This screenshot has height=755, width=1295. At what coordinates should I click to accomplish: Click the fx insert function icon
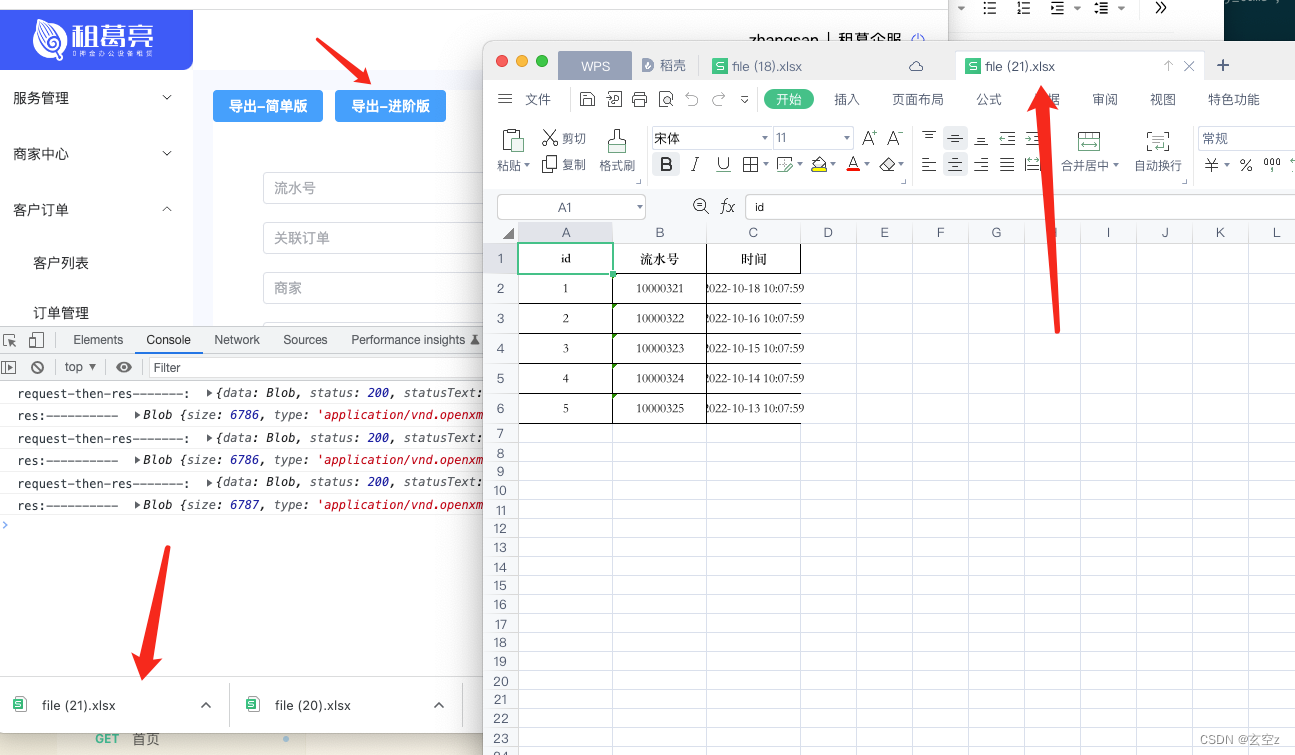[728, 207]
